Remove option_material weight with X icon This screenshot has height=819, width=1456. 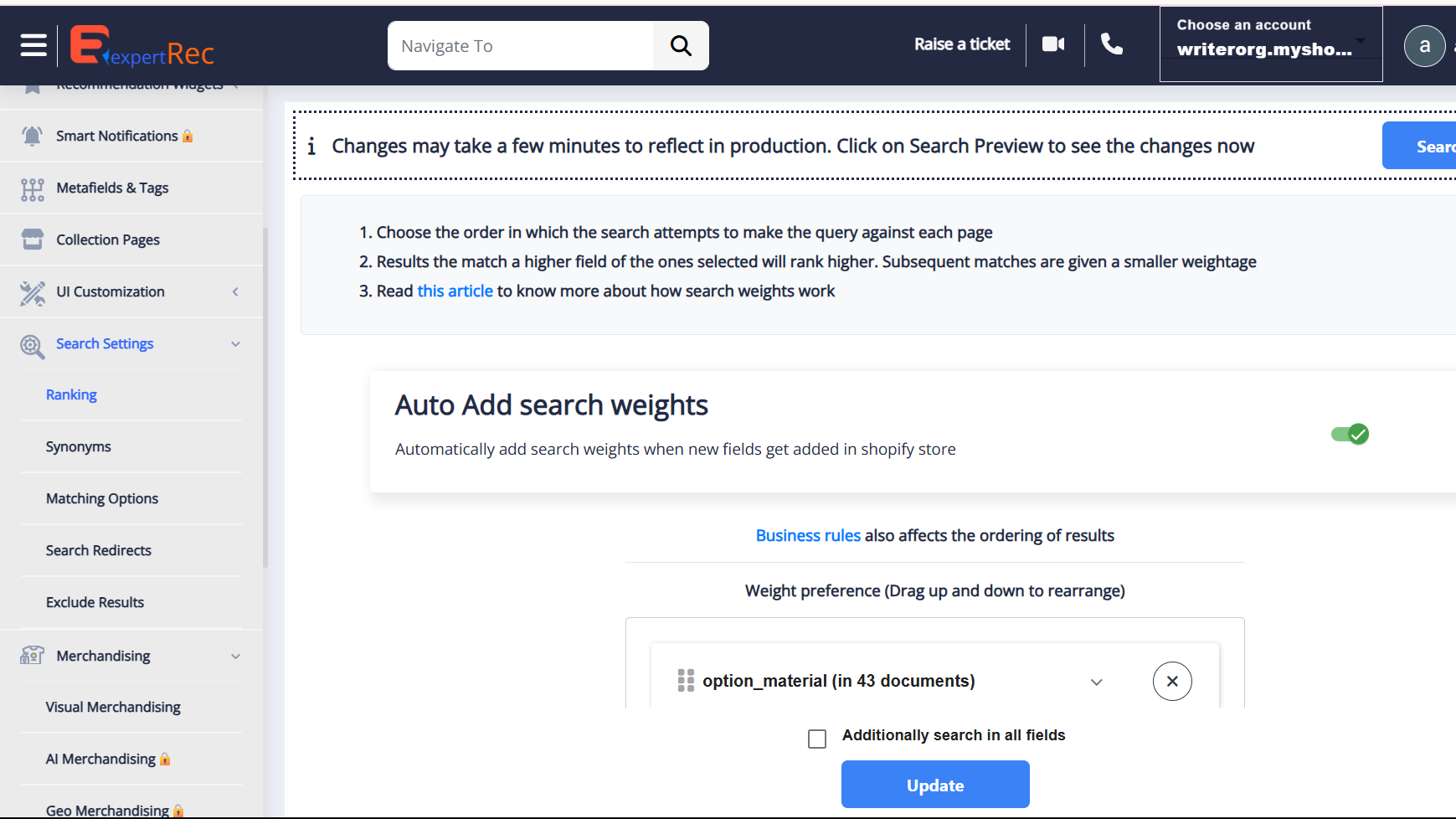[1172, 681]
